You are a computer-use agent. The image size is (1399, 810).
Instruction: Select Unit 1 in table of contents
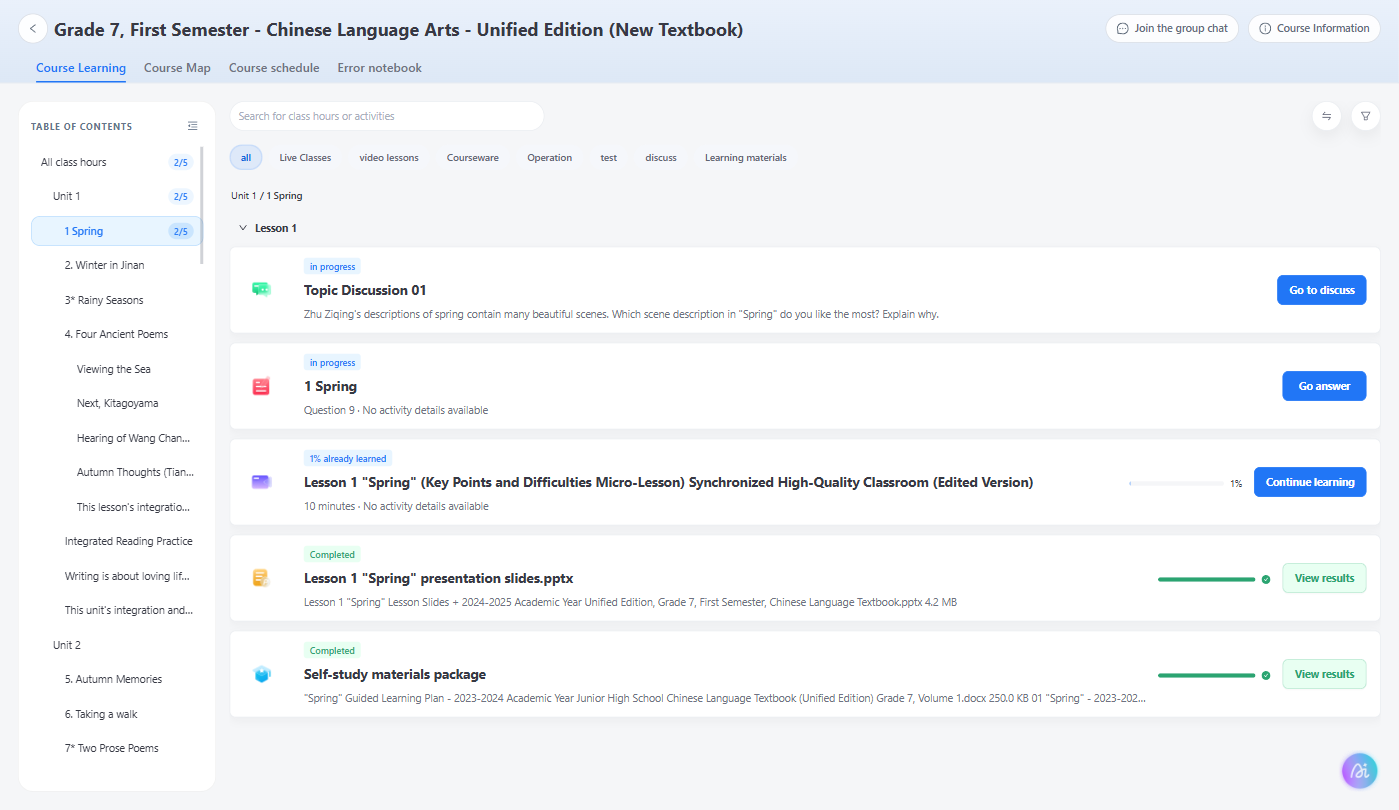click(115, 196)
